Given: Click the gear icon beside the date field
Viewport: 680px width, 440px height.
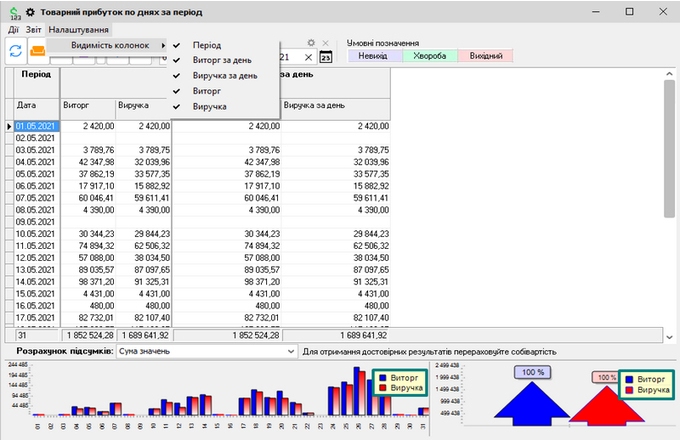Looking at the screenshot, I should tap(311, 43).
